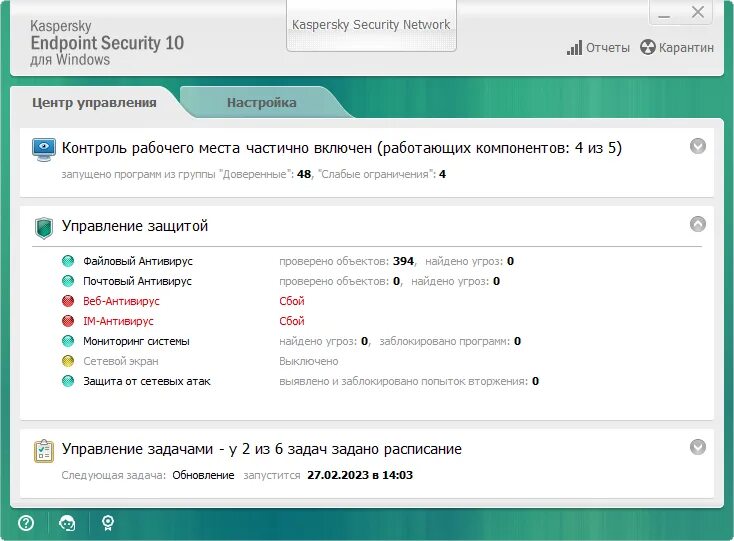734x541 pixels.
Task: Select the Почтовый Антивирус component
Action: 137,281
